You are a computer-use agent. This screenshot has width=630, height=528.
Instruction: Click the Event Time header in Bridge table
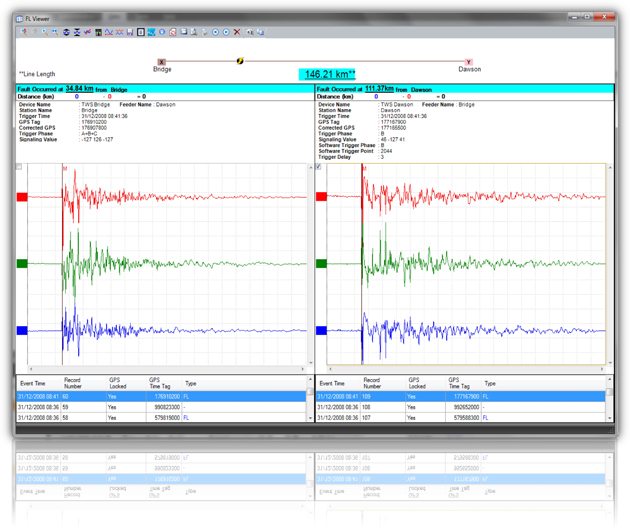pos(33,383)
